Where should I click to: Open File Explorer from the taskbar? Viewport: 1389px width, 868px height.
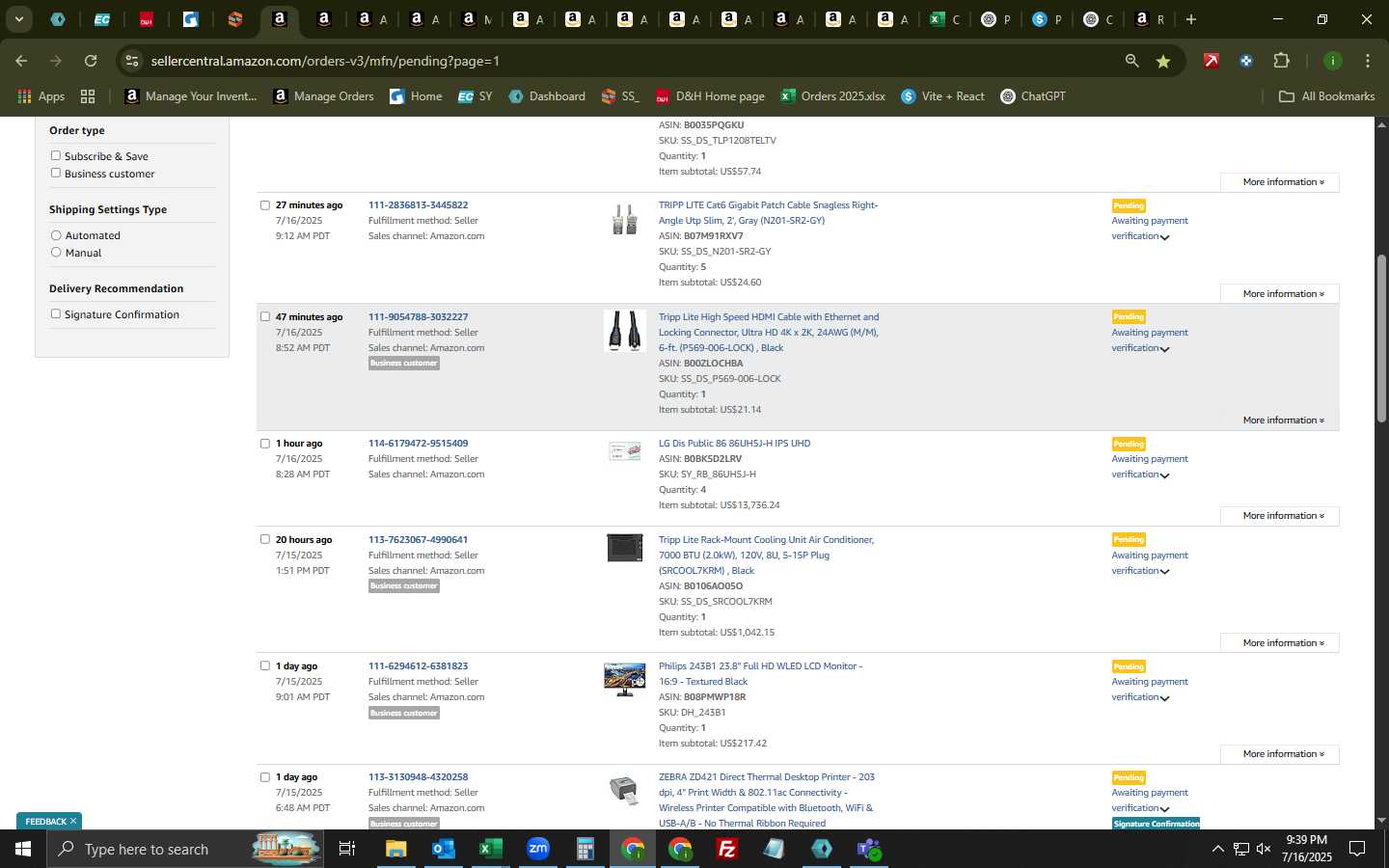click(x=396, y=849)
